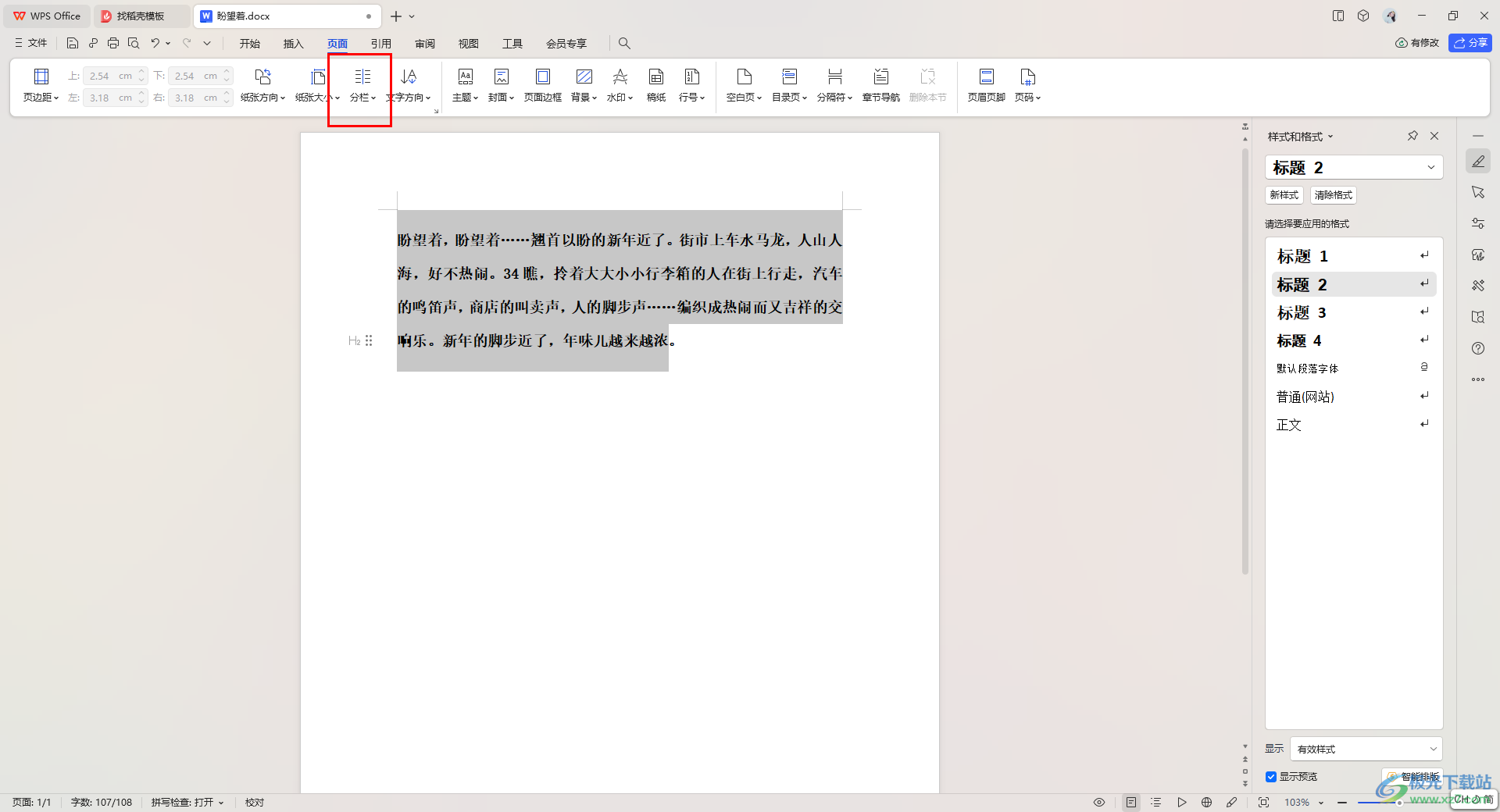Click the print preview icon
The height and width of the screenshot is (812, 1500).
coord(134,43)
